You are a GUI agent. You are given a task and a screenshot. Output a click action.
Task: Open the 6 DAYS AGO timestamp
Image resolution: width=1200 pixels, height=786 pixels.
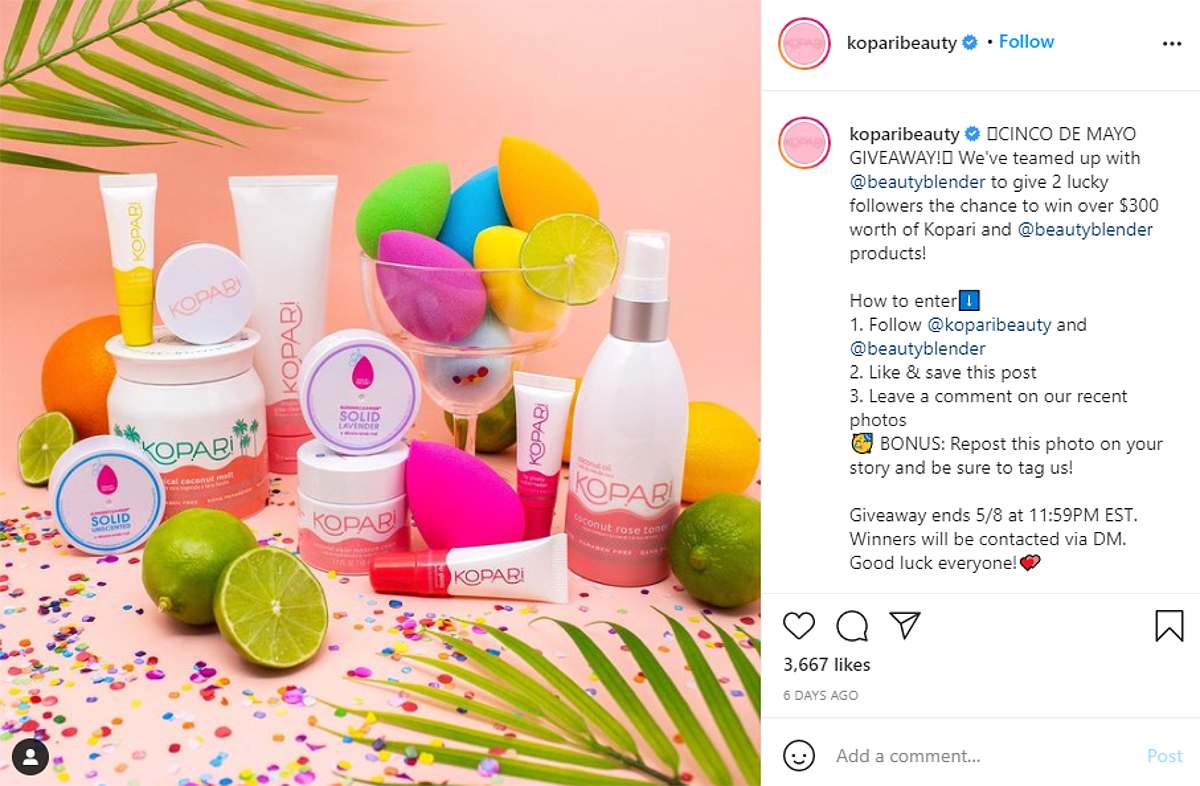[821, 695]
